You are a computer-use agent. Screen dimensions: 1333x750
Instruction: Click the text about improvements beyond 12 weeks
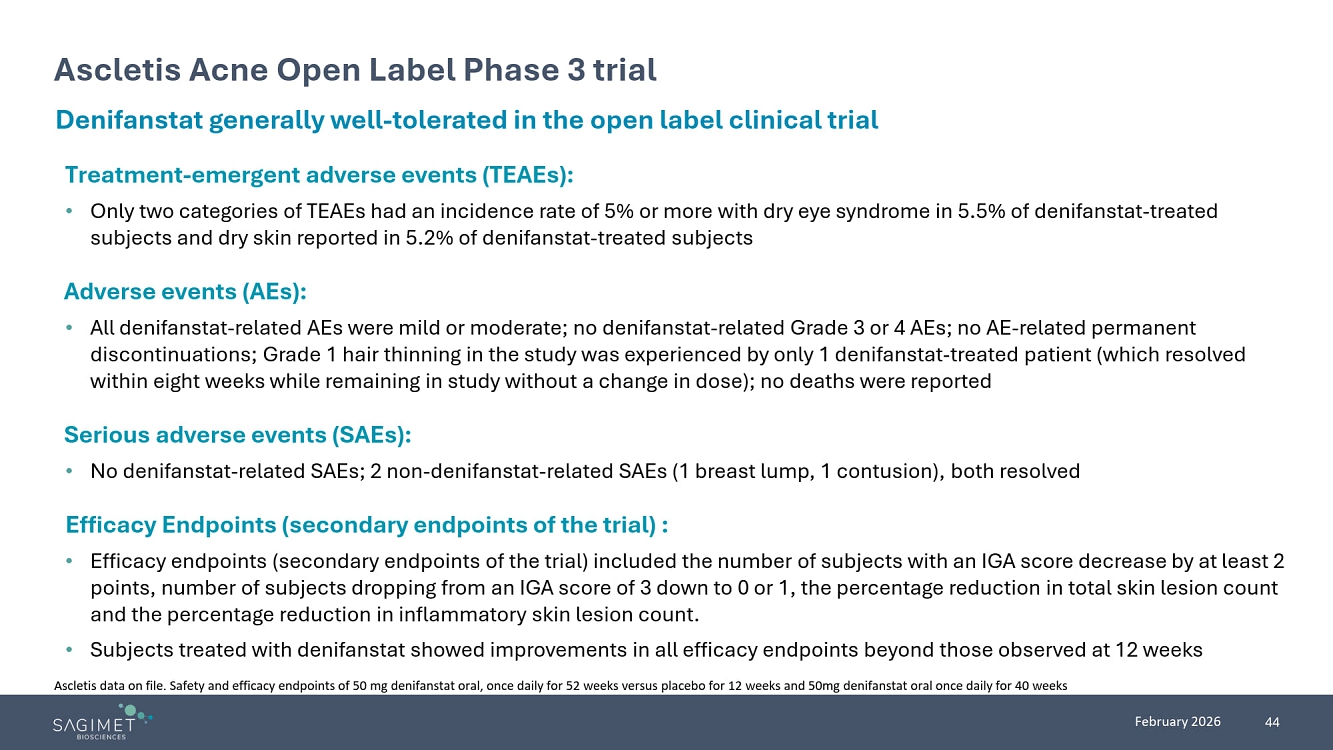[645, 650]
